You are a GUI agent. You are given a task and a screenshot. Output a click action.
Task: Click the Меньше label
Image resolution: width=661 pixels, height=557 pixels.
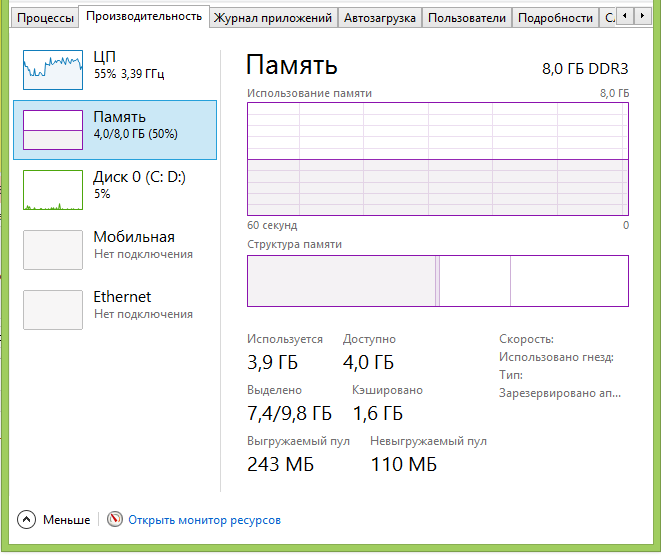[x=67, y=520]
